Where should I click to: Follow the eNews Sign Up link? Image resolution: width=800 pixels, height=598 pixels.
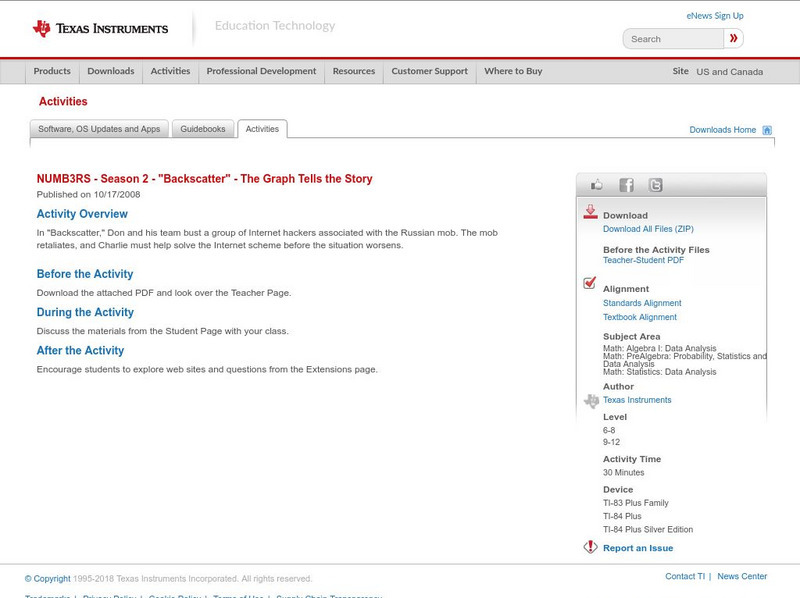(x=715, y=16)
